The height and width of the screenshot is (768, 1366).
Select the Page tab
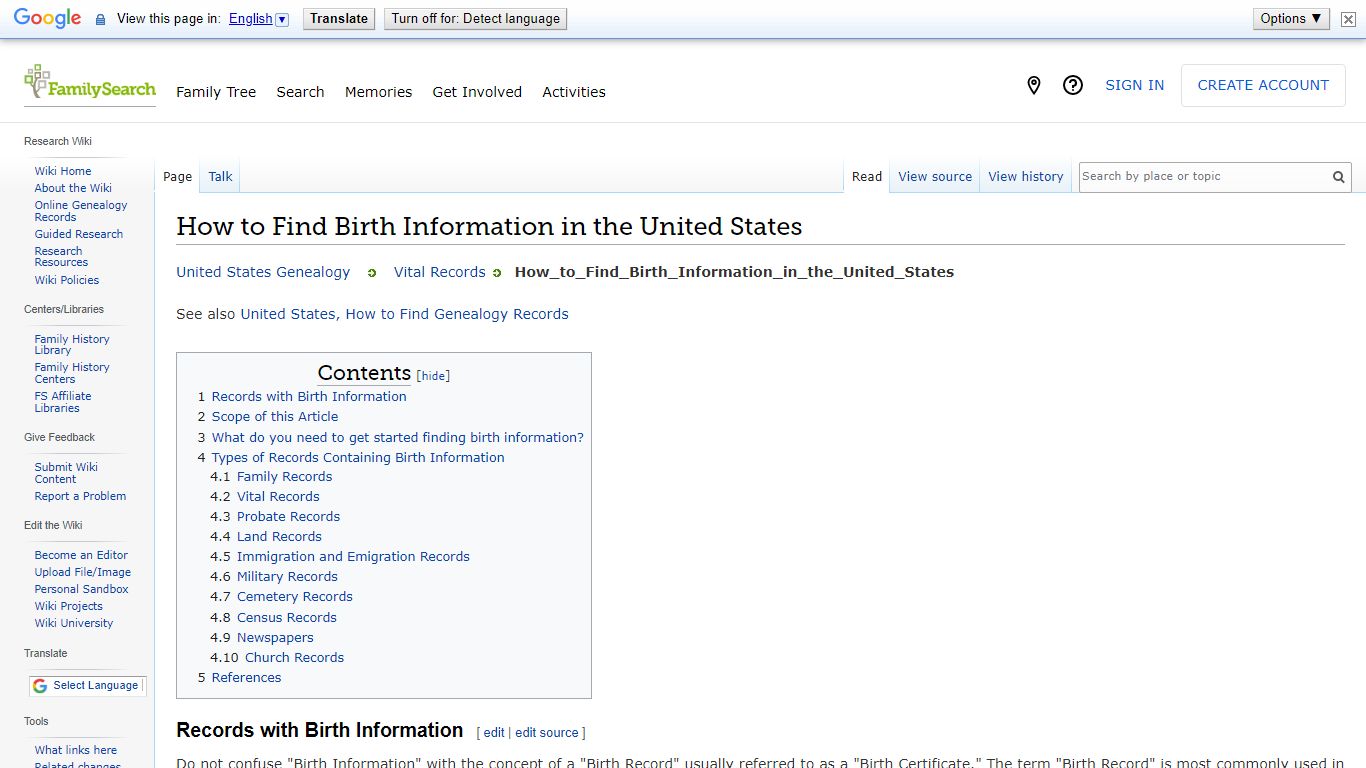[x=177, y=177]
